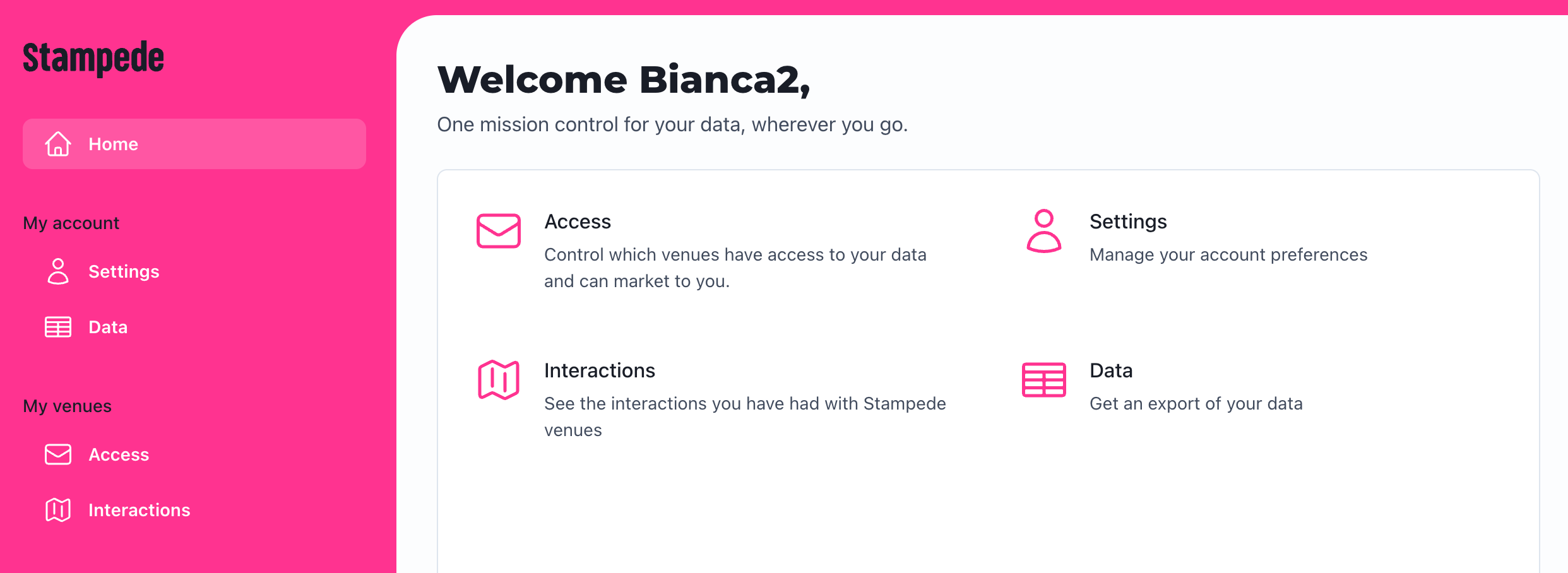Click the Settings person icon in sidebar
1568x573 pixels.
(x=58, y=271)
